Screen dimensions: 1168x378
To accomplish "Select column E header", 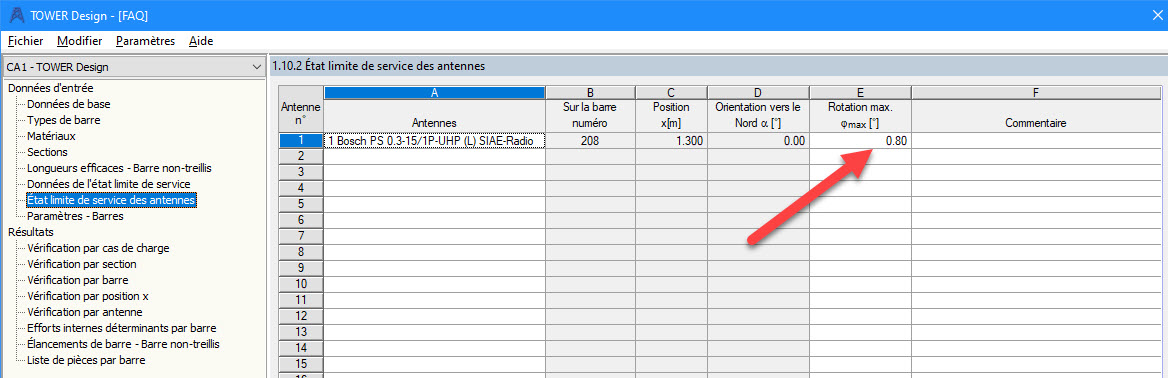I will click(x=860, y=92).
